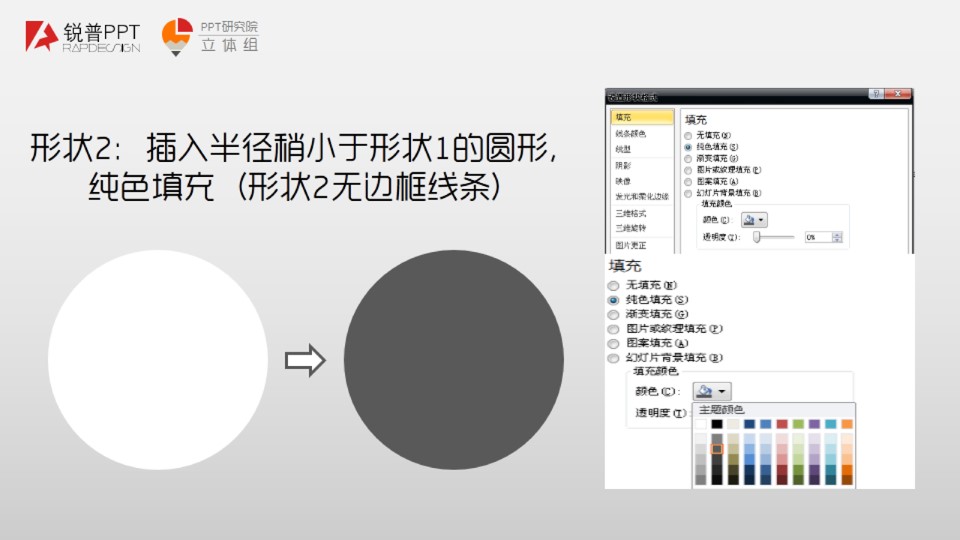The width and height of the screenshot is (960, 540).
Task: Open the 颜色 dropdown in the small dialog
Action: (755, 219)
